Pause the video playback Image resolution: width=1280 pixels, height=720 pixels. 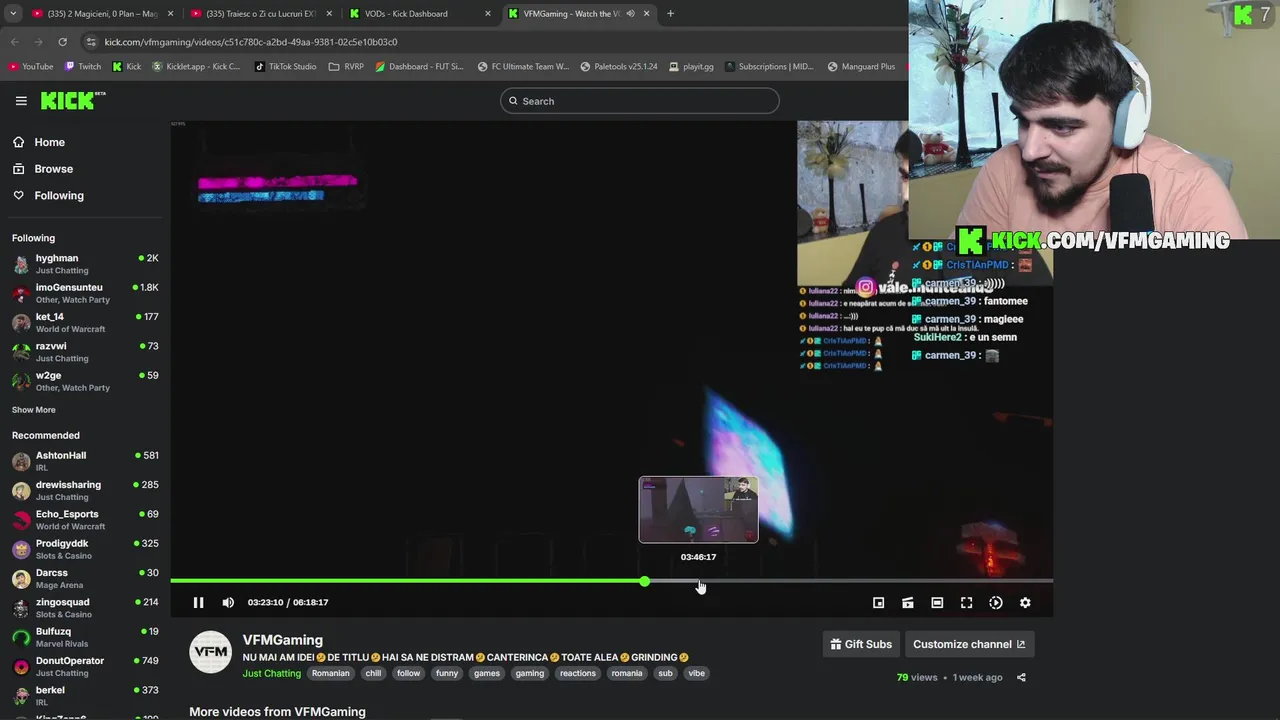coord(198,602)
